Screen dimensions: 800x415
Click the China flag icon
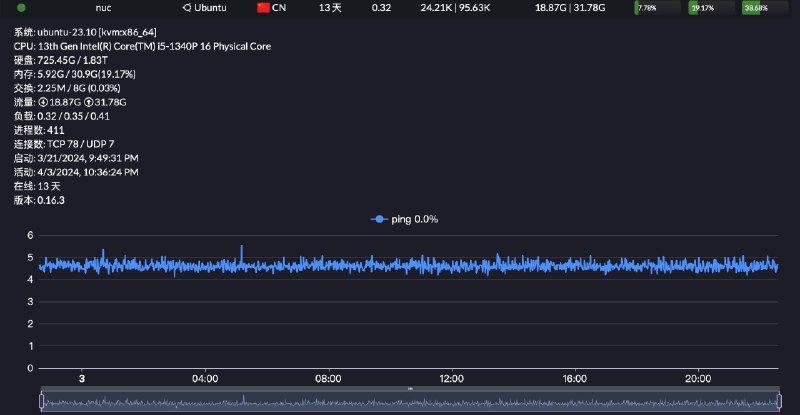(264, 8)
